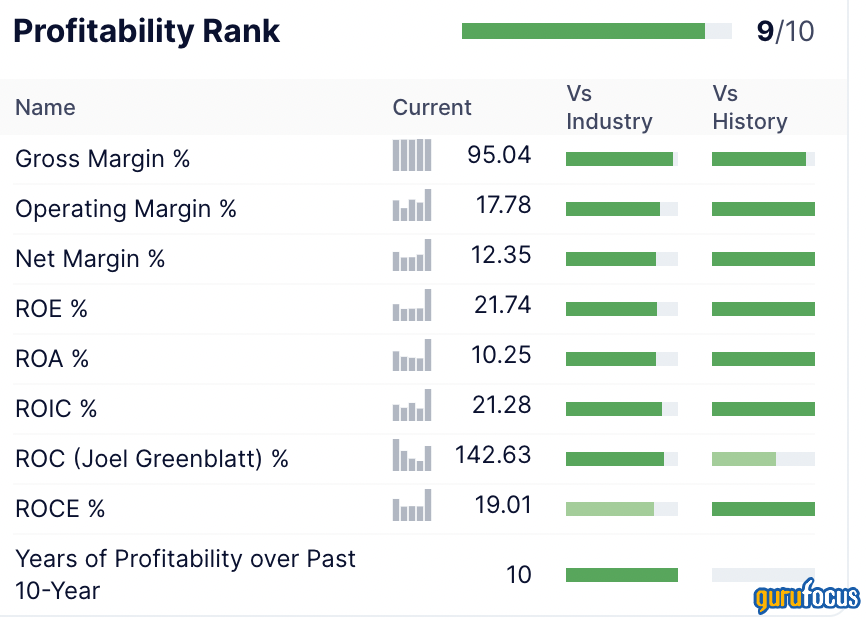
Task: Click the Gross Margin % metric name
Action: click(x=102, y=159)
